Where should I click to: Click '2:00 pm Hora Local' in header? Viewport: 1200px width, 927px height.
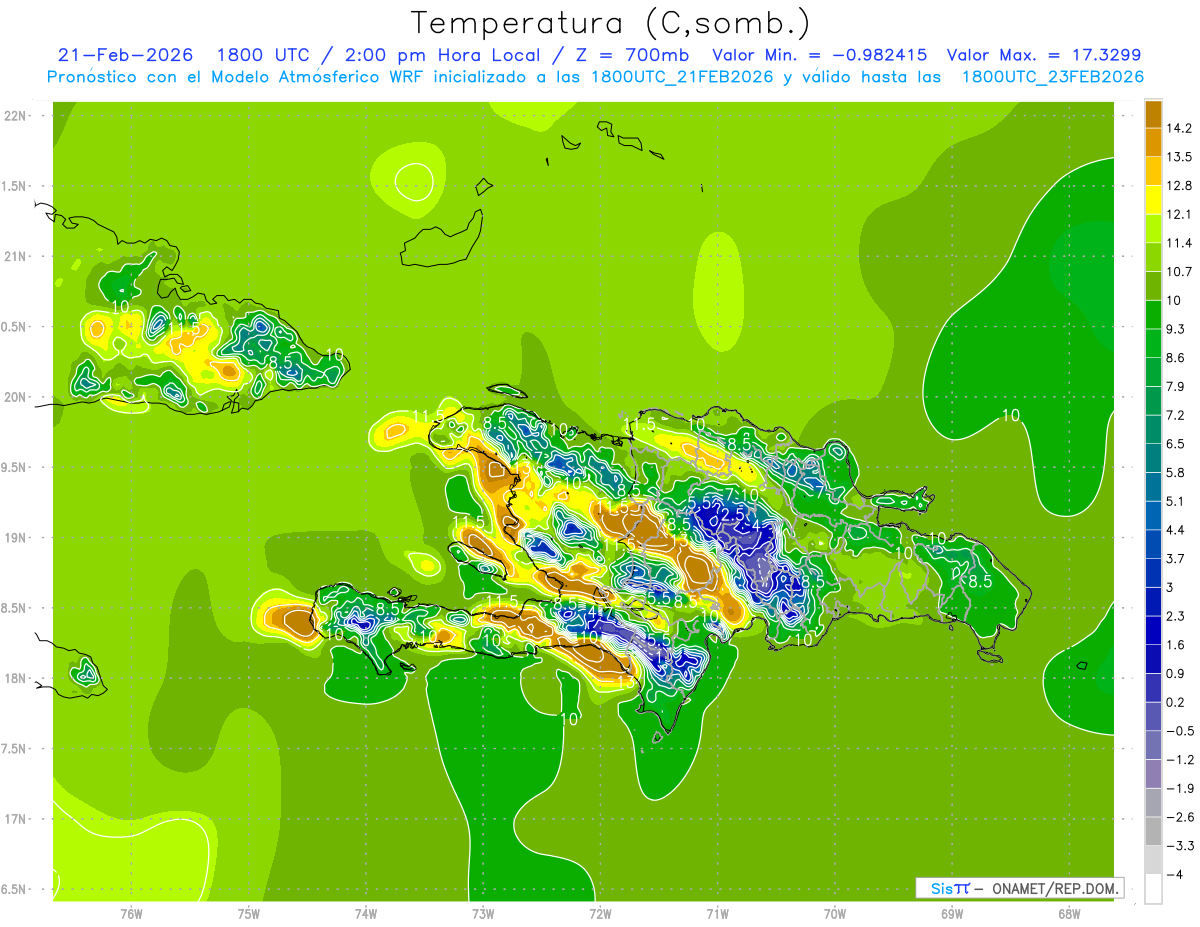(440, 55)
